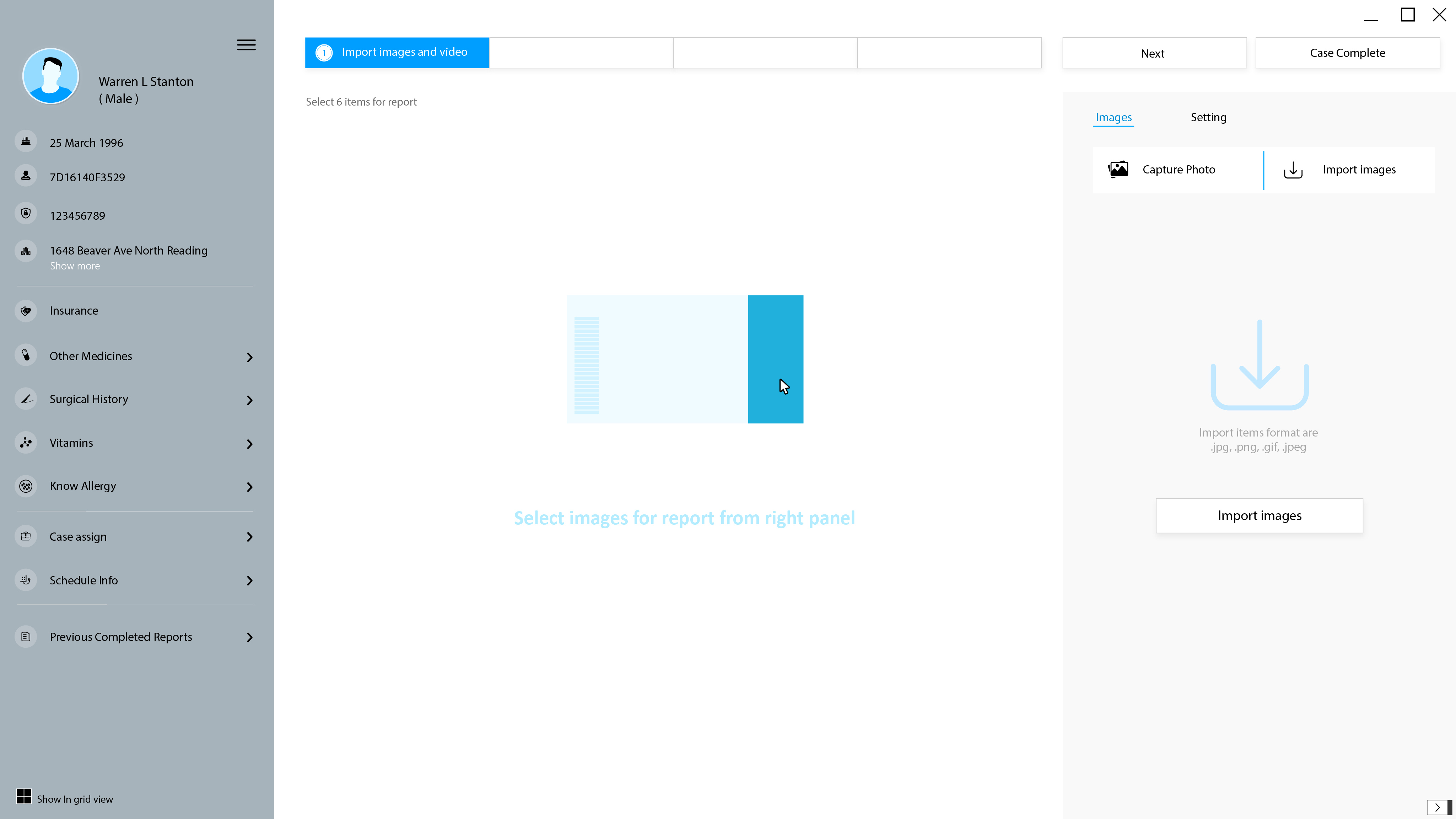Click the Know Allergy icon
The image size is (1456, 819).
pos(26,486)
